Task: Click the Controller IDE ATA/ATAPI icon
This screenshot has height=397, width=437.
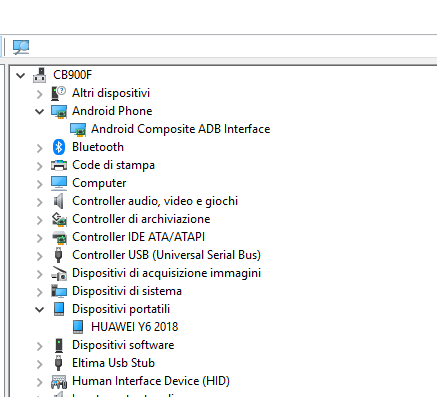Action: point(59,237)
